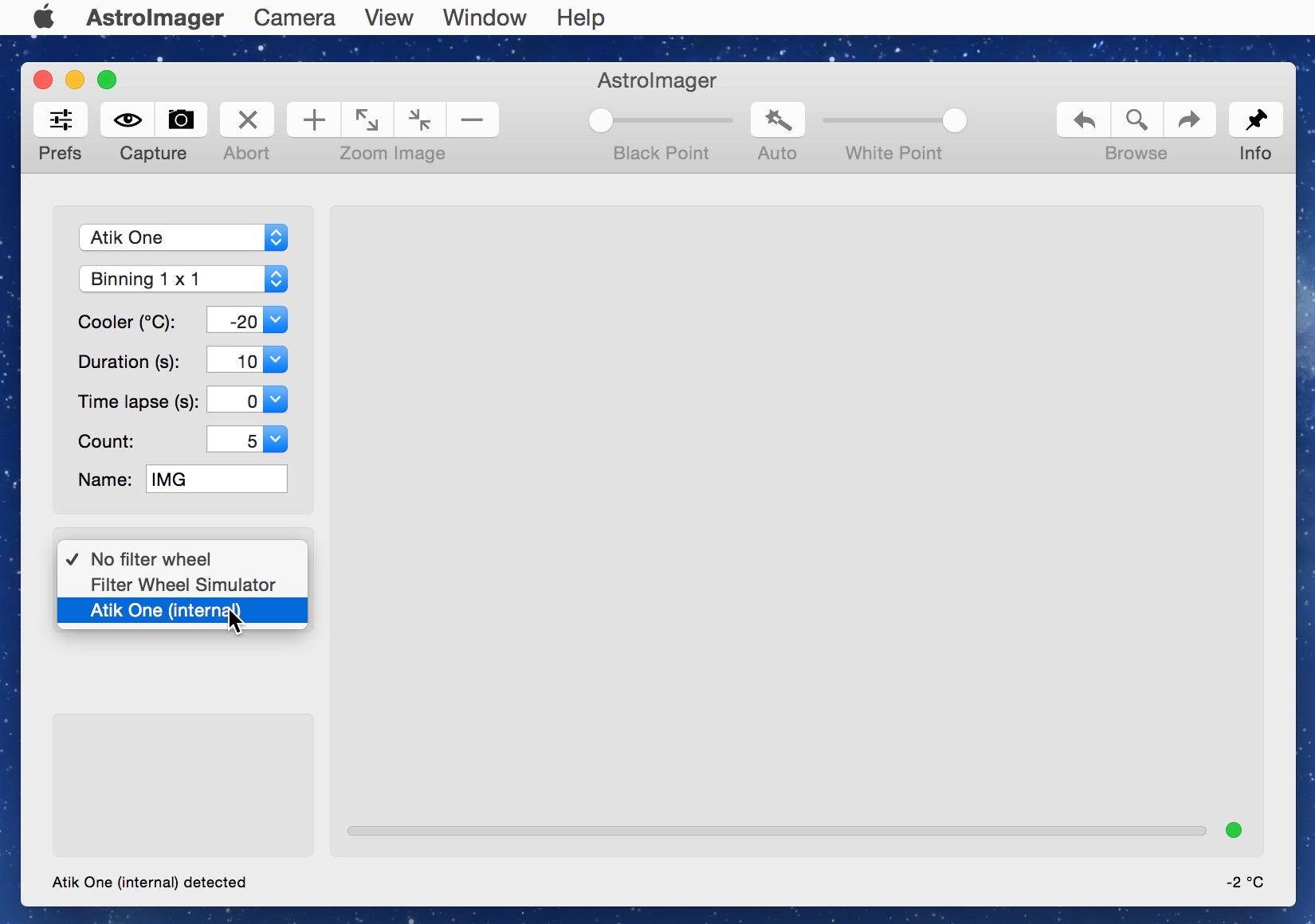
Task: Click the Abort X button
Action: [247, 120]
